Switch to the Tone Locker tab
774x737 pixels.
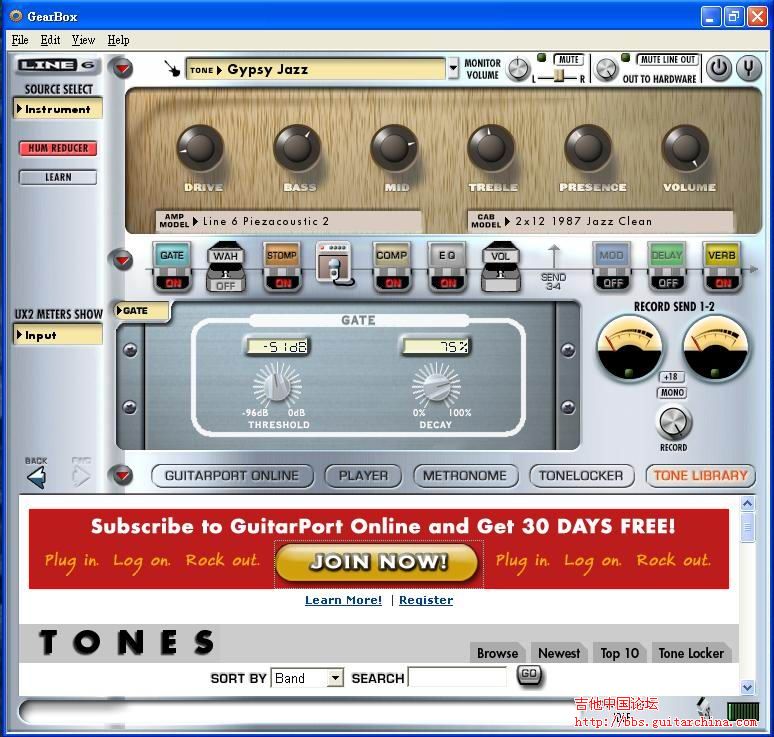coord(691,653)
